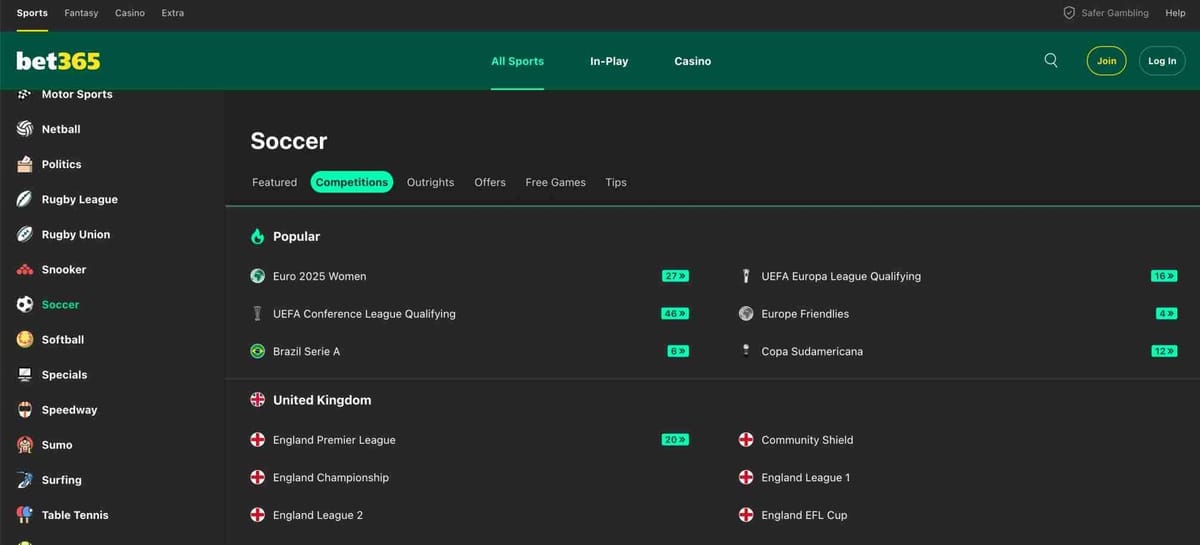This screenshot has width=1200, height=545.
Task: Expand UEFA Conference League 46 badge
Action: [x=675, y=313]
